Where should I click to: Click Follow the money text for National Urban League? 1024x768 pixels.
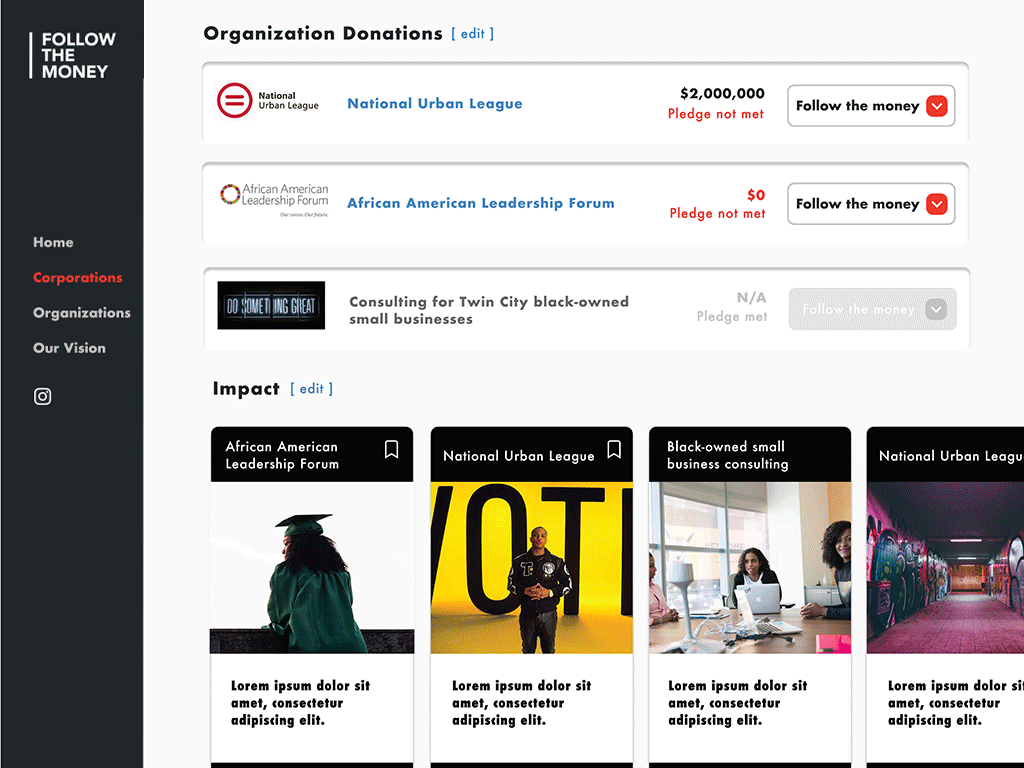point(857,106)
